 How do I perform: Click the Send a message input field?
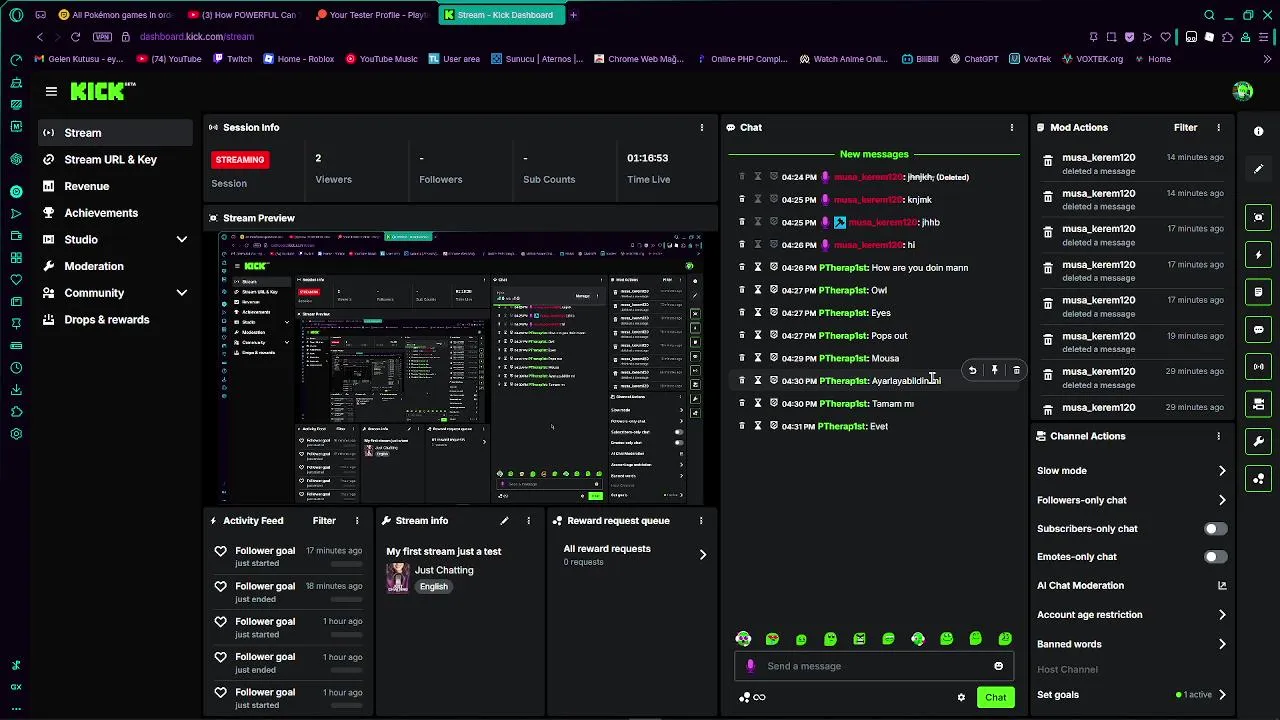click(875, 666)
